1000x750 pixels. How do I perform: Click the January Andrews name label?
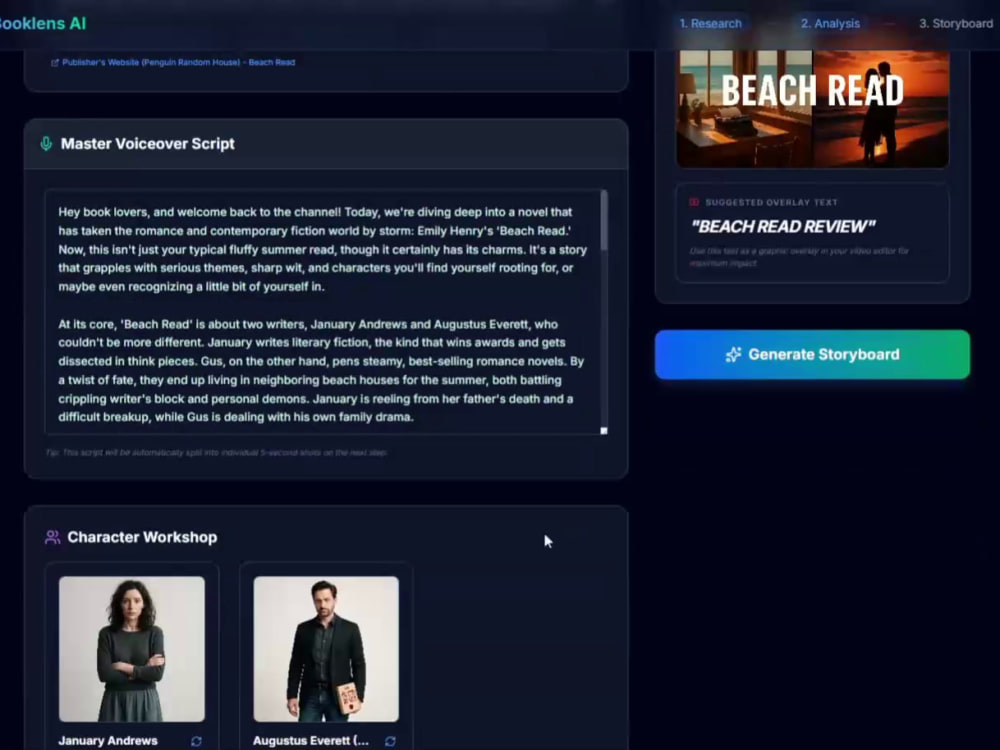tap(108, 740)
